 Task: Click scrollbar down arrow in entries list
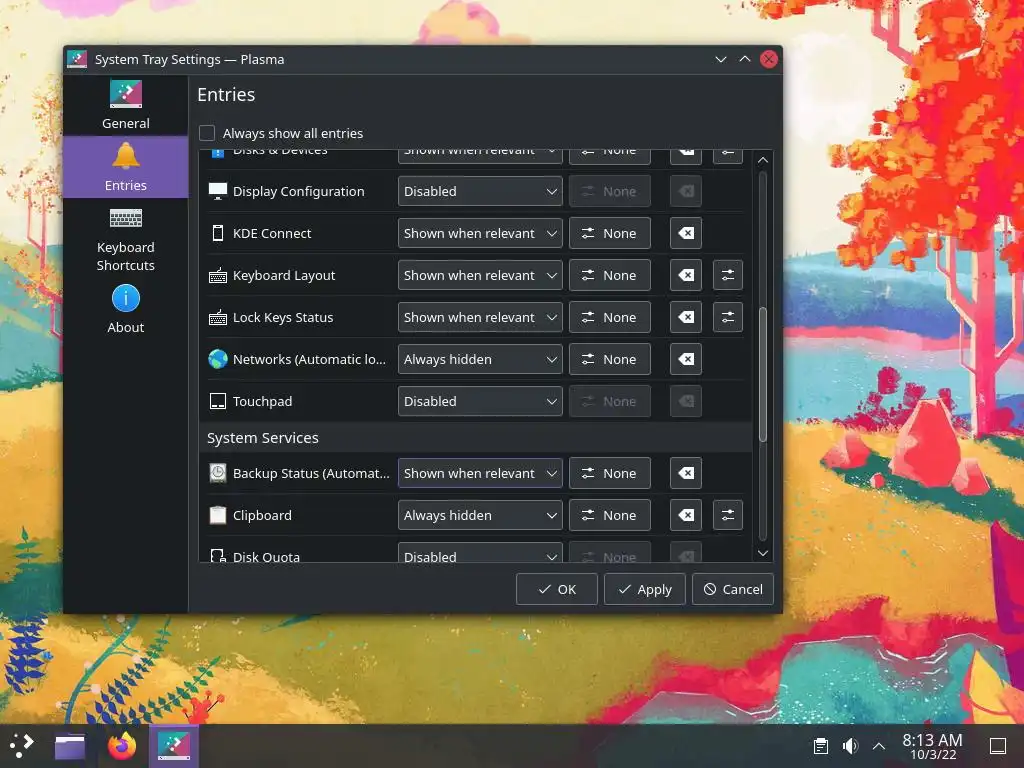point(762,553)
